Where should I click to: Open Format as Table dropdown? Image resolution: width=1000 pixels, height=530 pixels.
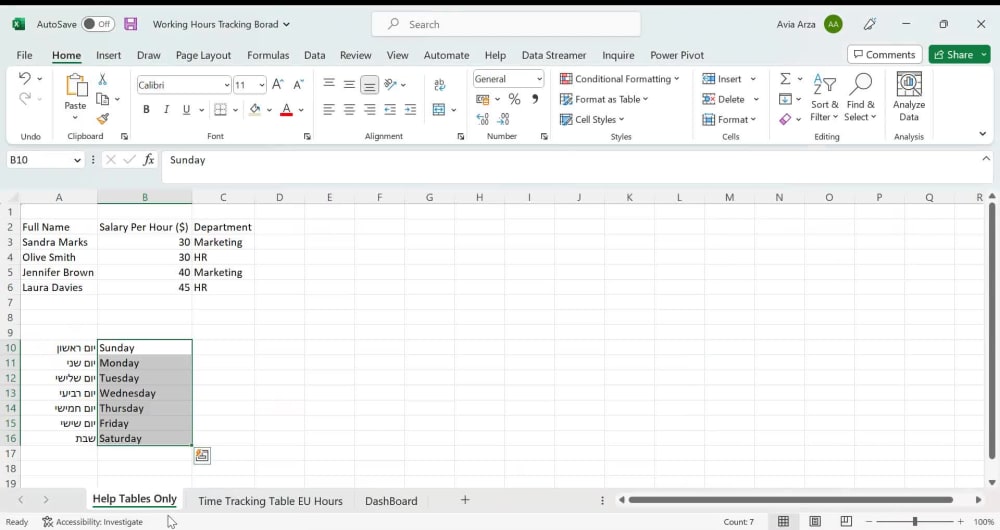604,99
